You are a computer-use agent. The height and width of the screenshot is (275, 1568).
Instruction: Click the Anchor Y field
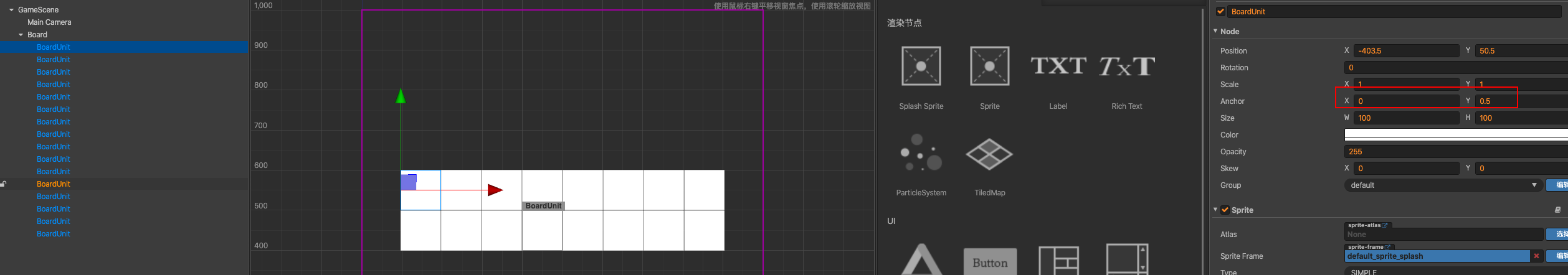(x=1521, y=101)
